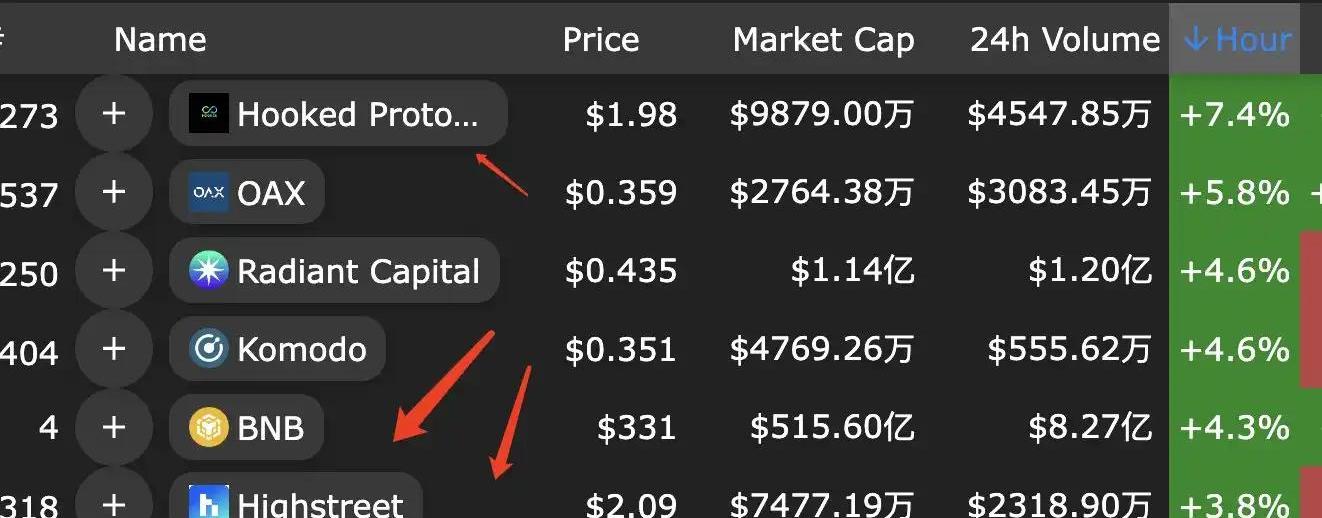Click the Hooked Protocol coin logo icon
The width and height of the screenshot is (1322, 518).
pos(209,114)
